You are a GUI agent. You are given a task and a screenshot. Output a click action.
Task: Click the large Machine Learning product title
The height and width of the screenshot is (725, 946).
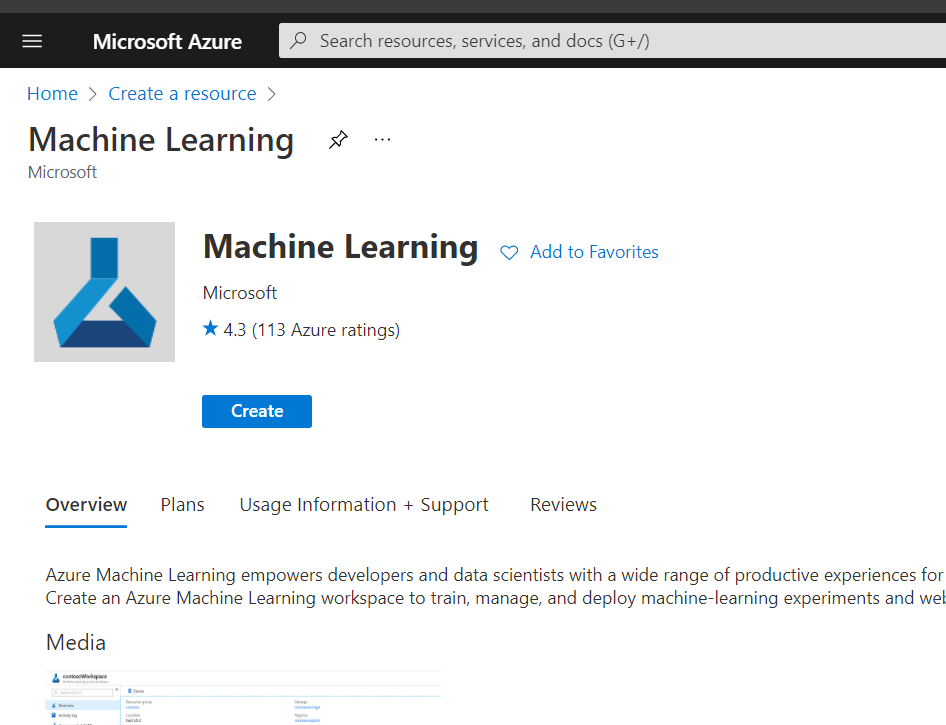[340, 247]
